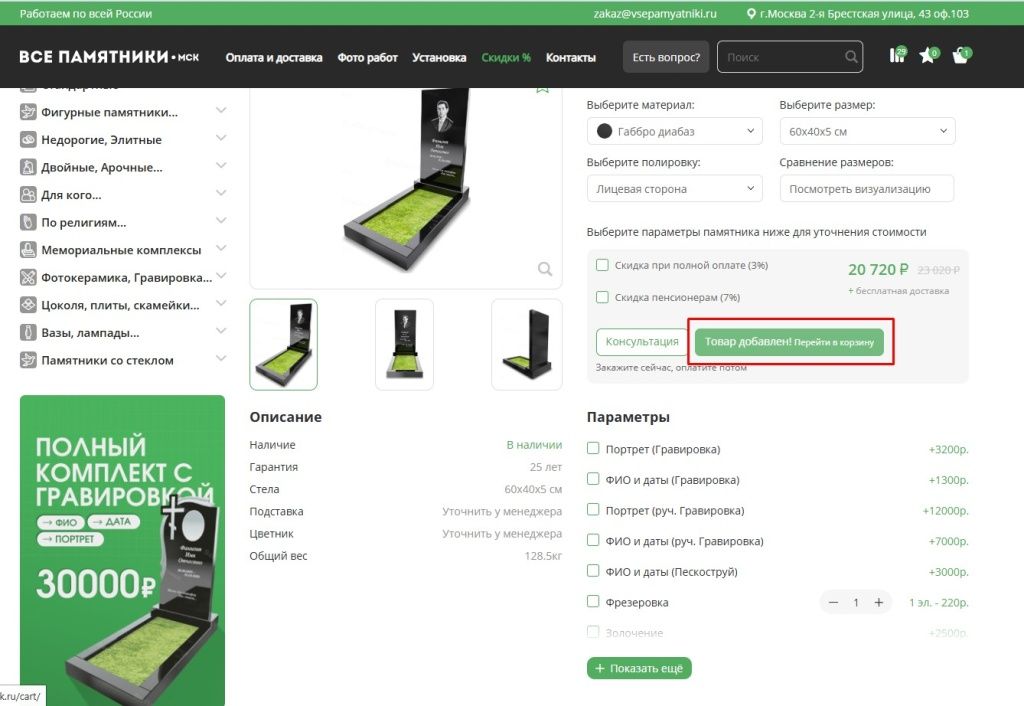Check the 'Скидка пенсионерам (7%)' option
This screenshot has width=1024, height=706.
tap(601, 296)
